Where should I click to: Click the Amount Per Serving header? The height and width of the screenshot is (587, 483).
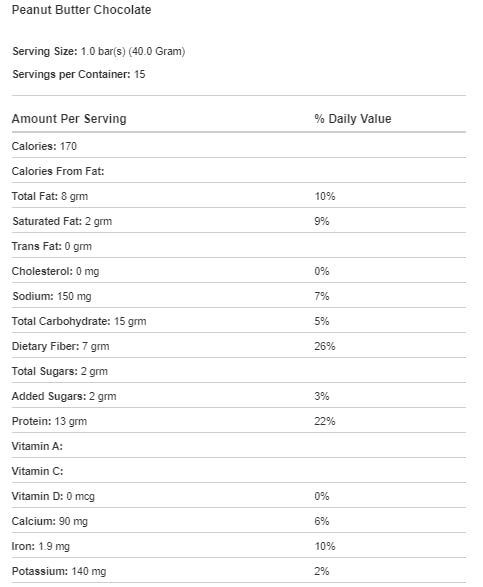tap(69, 119)
